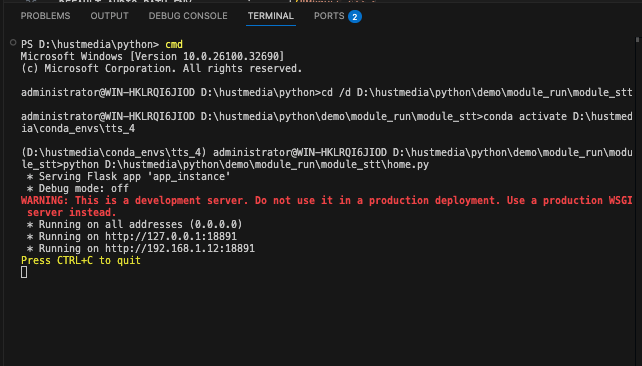The width and height of the screenshot is (642, 366).
Task: Open the http://127.0.0.1:18891 link
Action: tap(171, 237)
